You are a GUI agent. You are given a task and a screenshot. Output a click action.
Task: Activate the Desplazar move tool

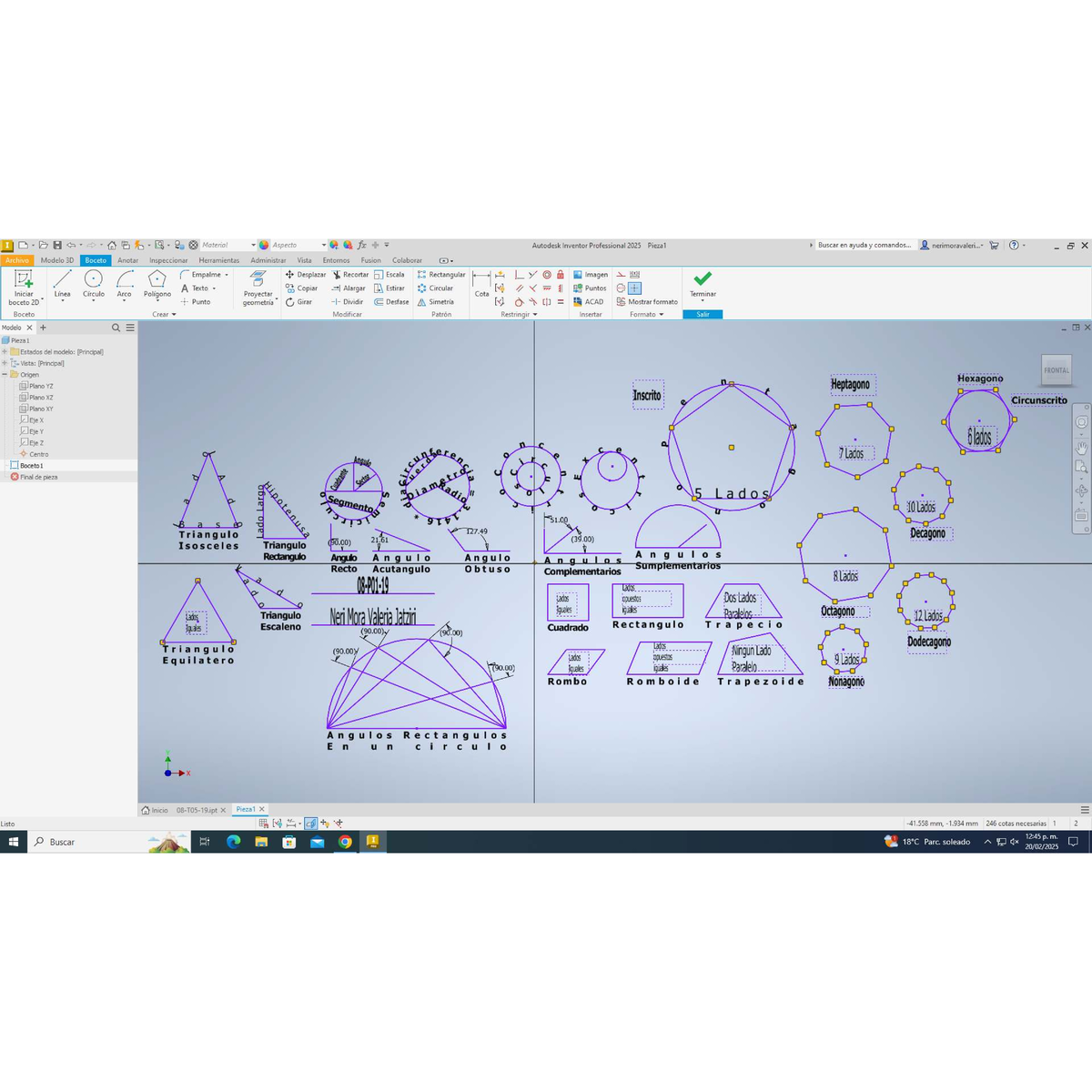tap(306, 275)
